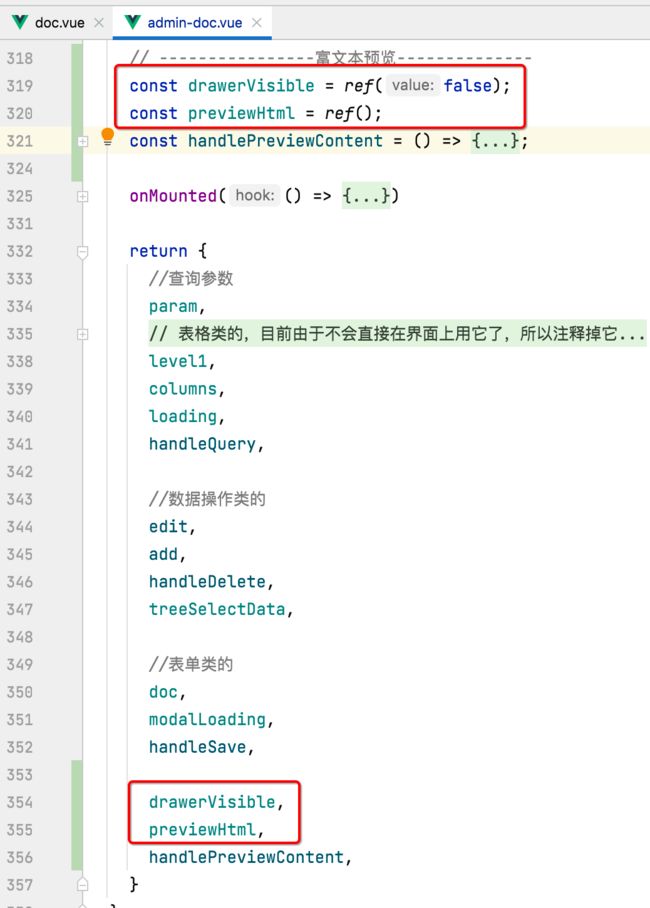Click the 'value:' inlay hint
650x908 pixels.
412,85
